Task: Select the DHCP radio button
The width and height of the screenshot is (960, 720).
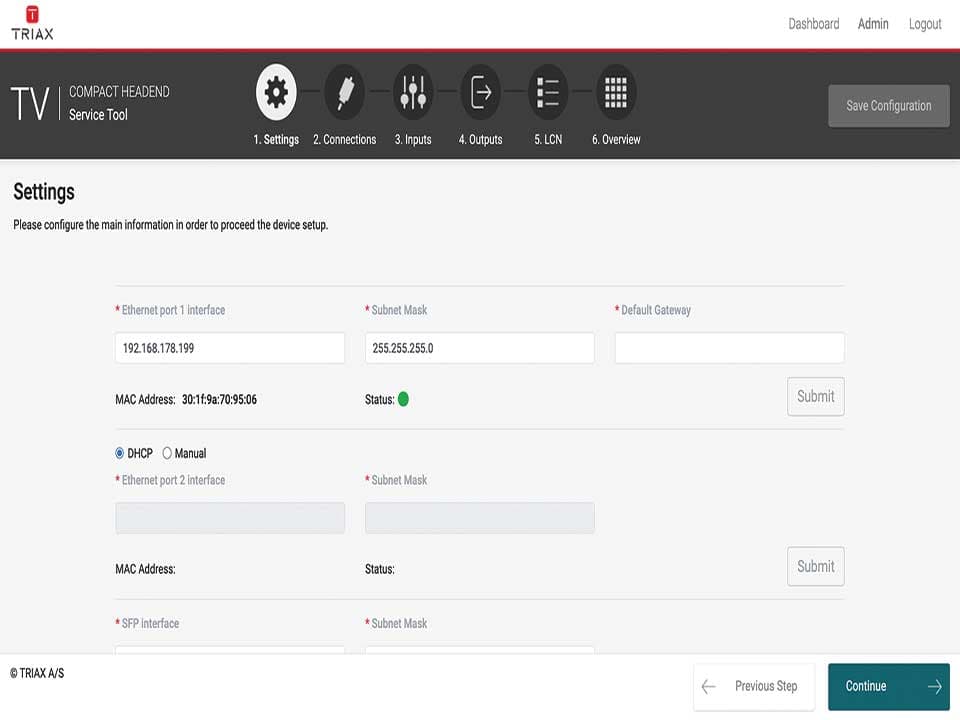Action: (121, 453)
